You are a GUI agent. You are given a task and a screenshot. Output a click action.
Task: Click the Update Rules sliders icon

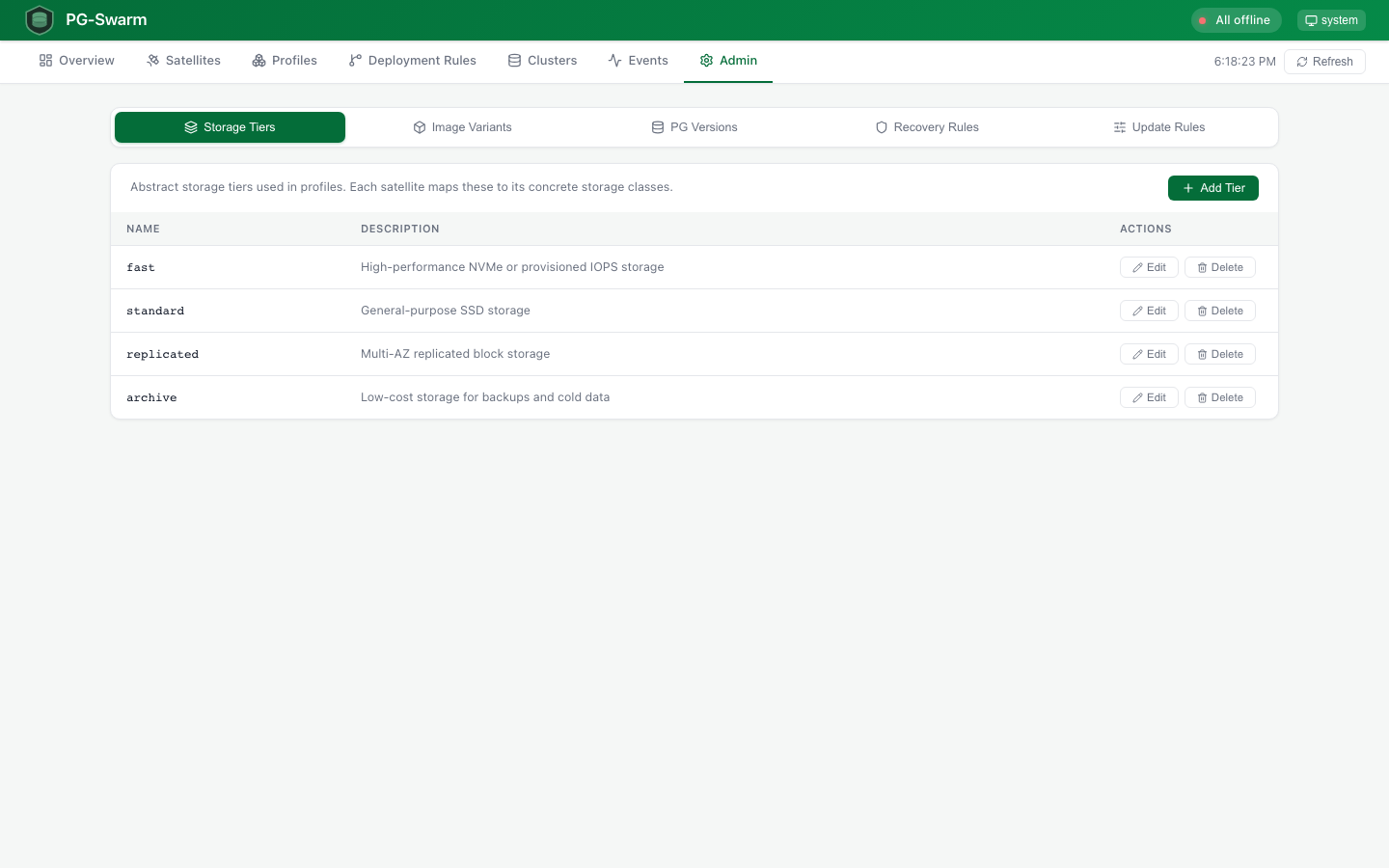1120,127
